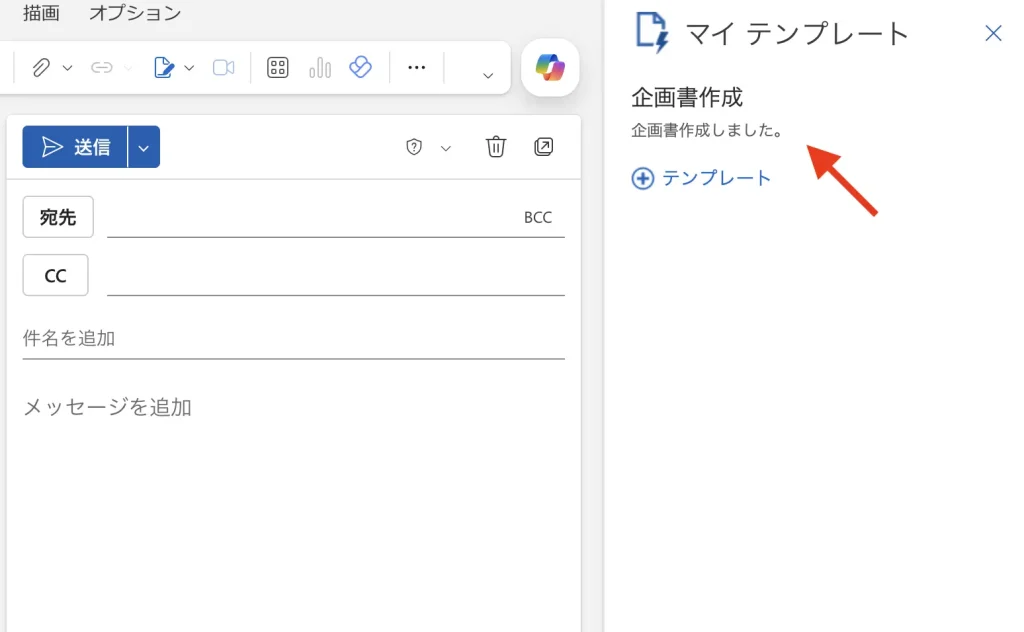Discard the draft with the trash icon
The height and width of the screenshot is (632, 1024).
point(495,147)
